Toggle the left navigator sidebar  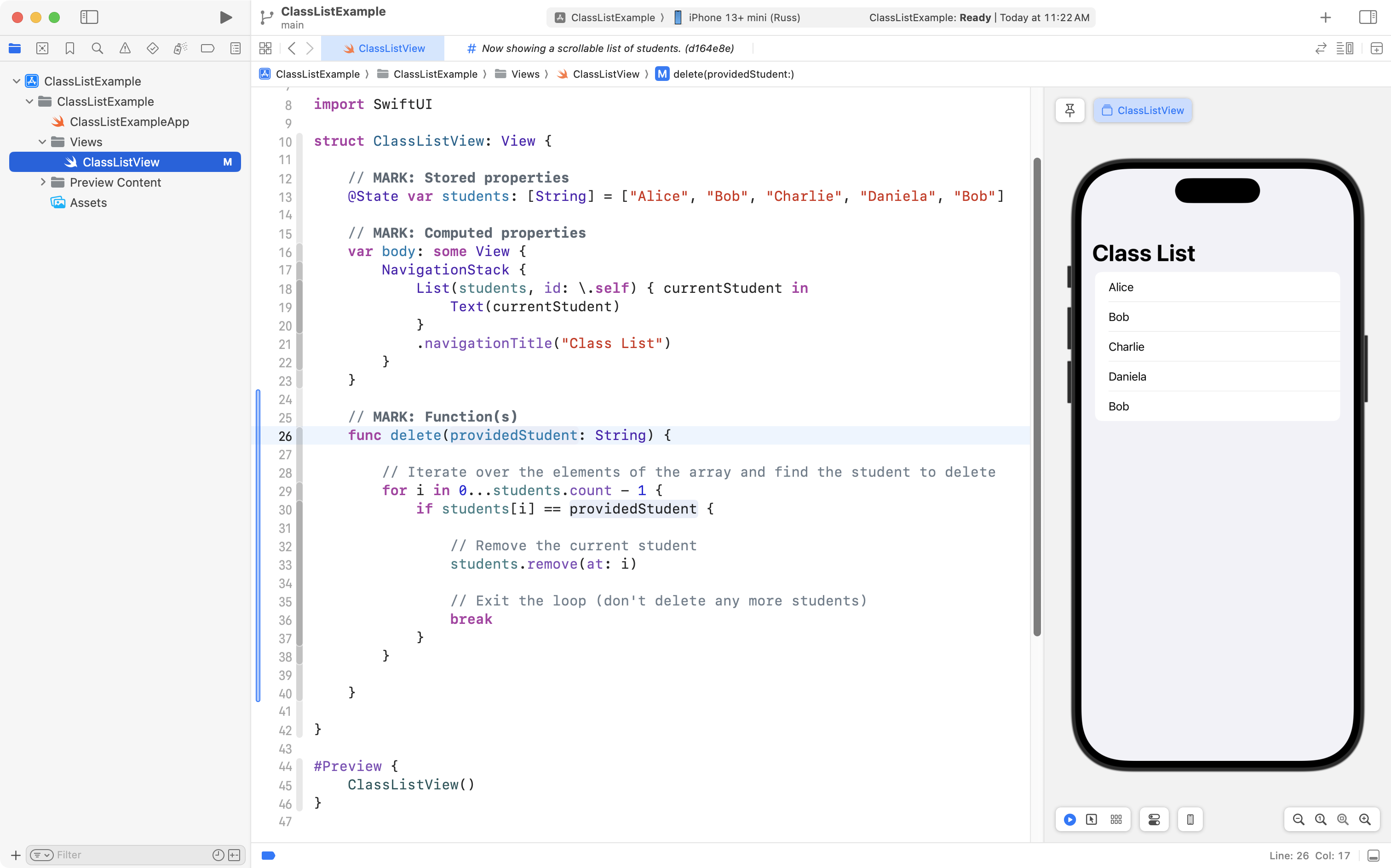pyautogui.click(x=89, y=17)
